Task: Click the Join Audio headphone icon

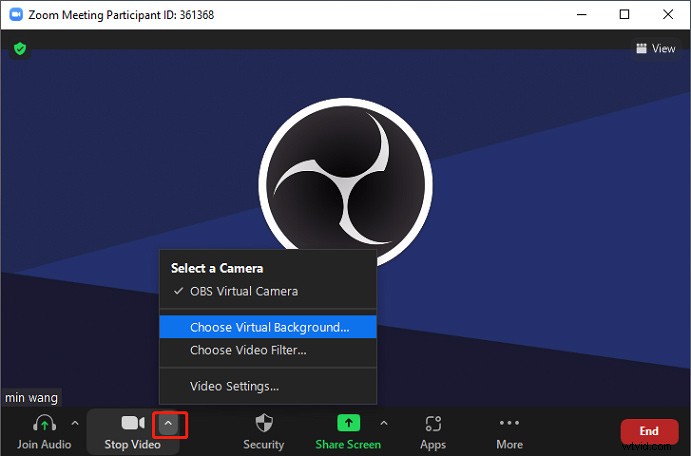Action: click(44, 423)
